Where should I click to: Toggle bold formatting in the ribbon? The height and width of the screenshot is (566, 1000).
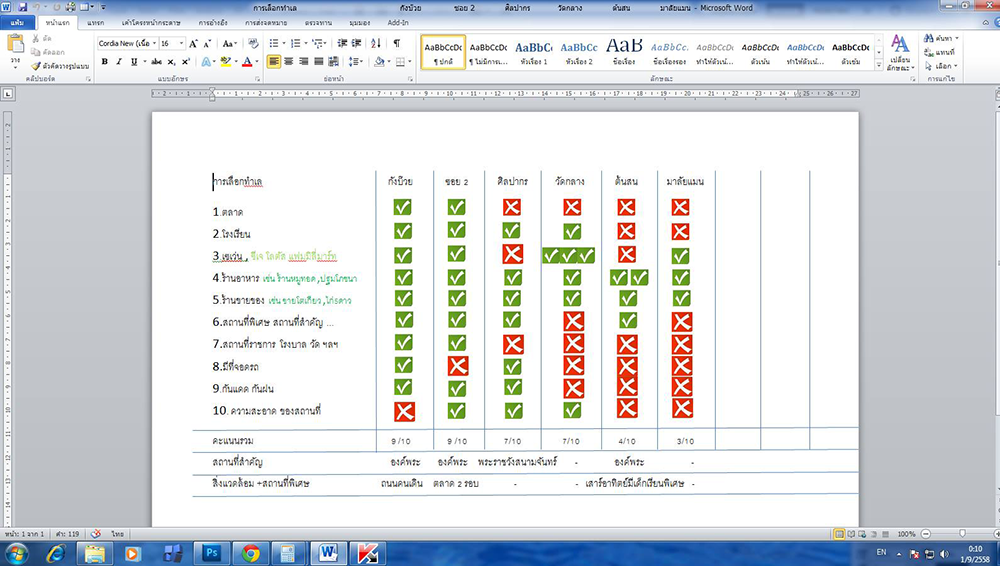(105, 62)
